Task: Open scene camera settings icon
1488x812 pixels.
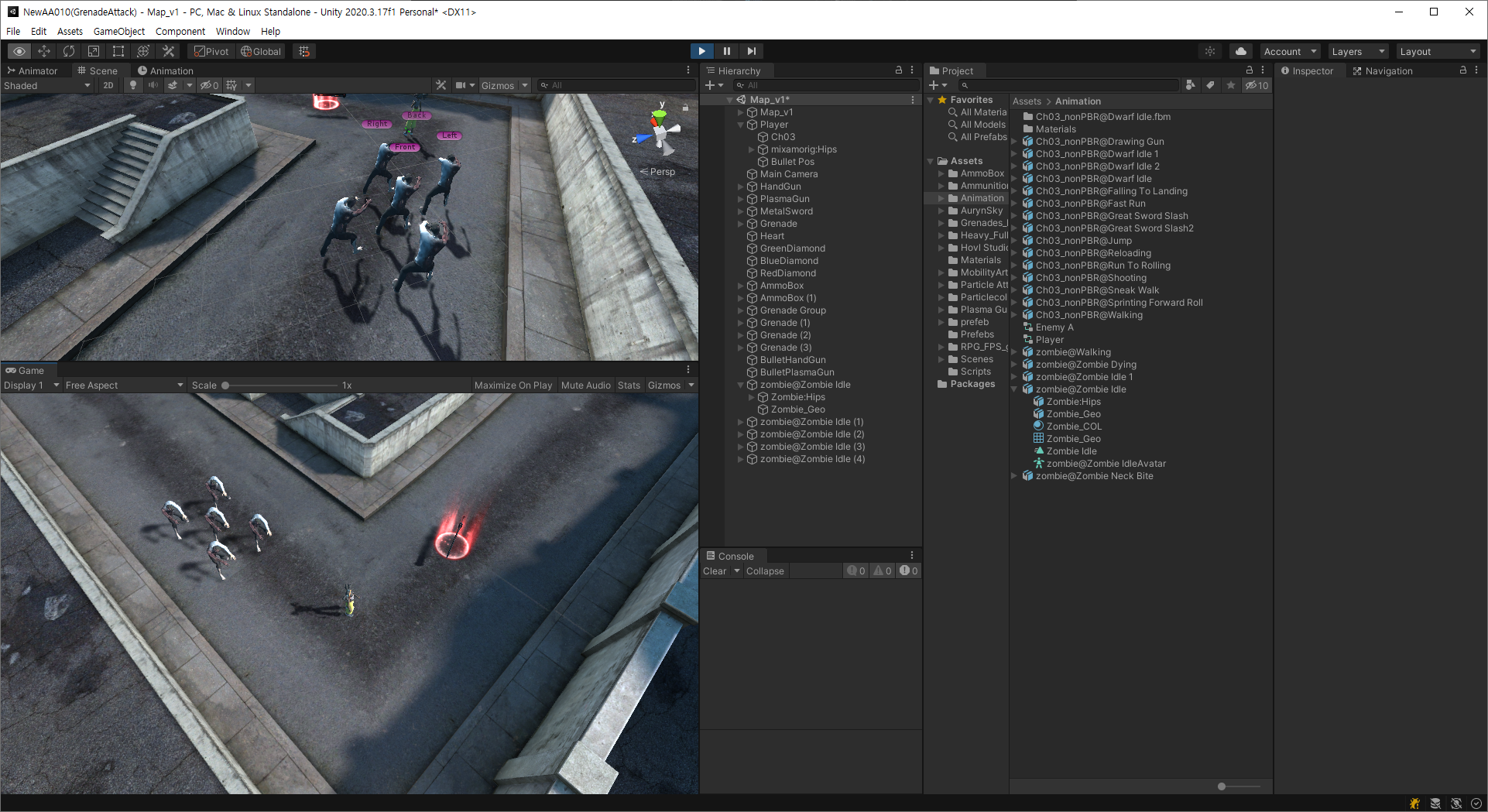Action: tap(461, 85)
